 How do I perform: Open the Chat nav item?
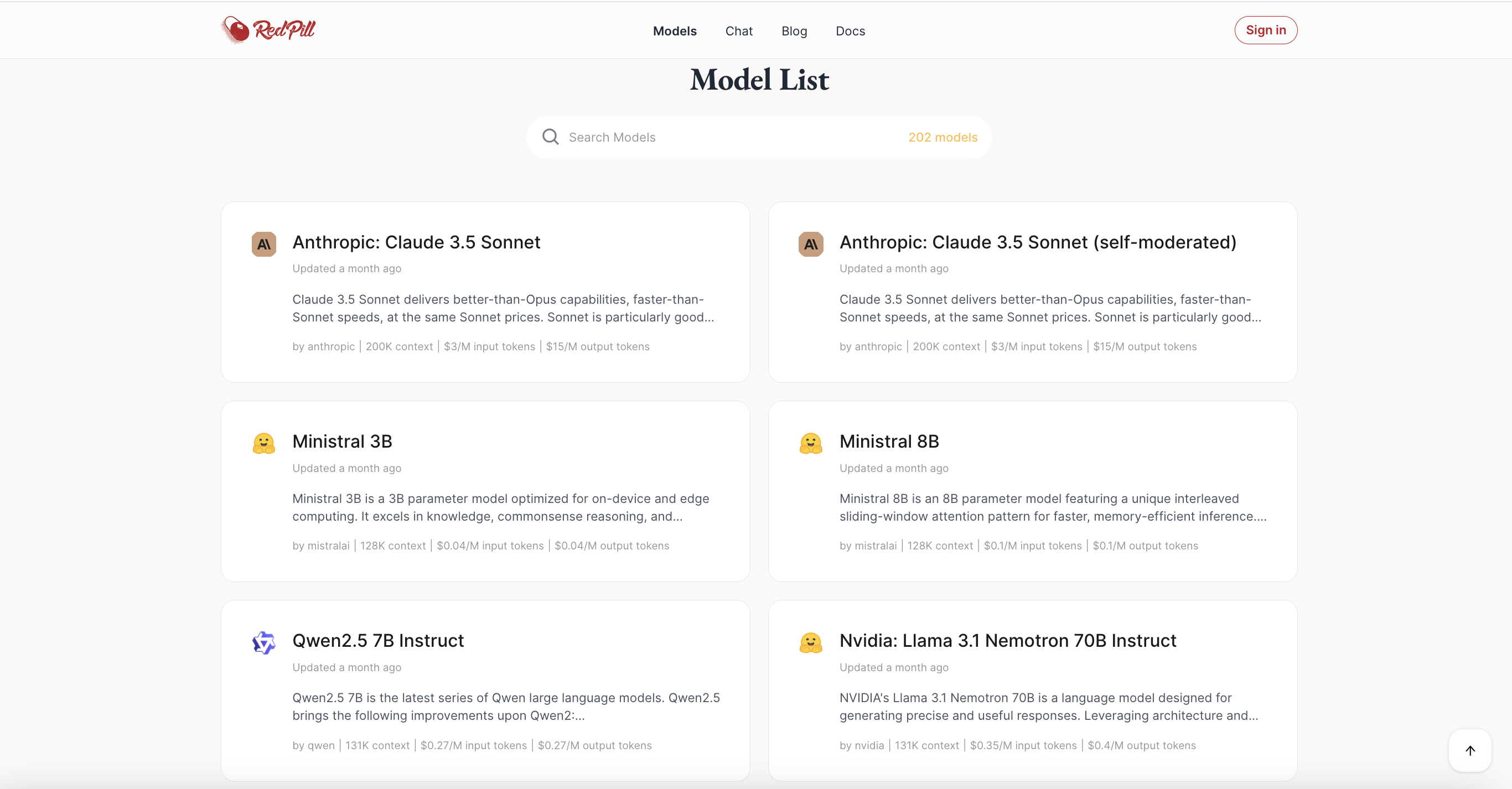tap(738, 30)
